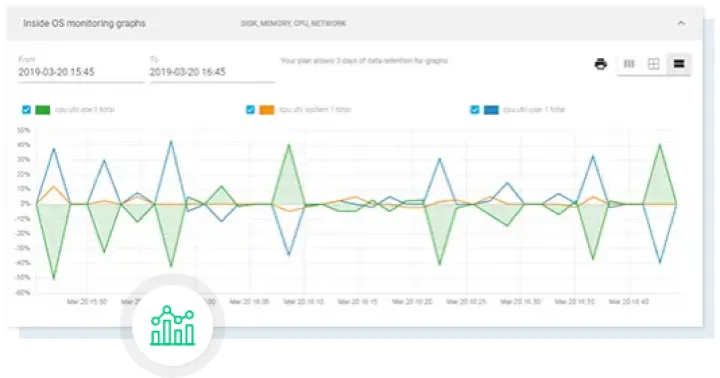The image size is (720, 378).
Task: Collapse the Inside OS monitoring graphs panel
Action: coord(681,23)
